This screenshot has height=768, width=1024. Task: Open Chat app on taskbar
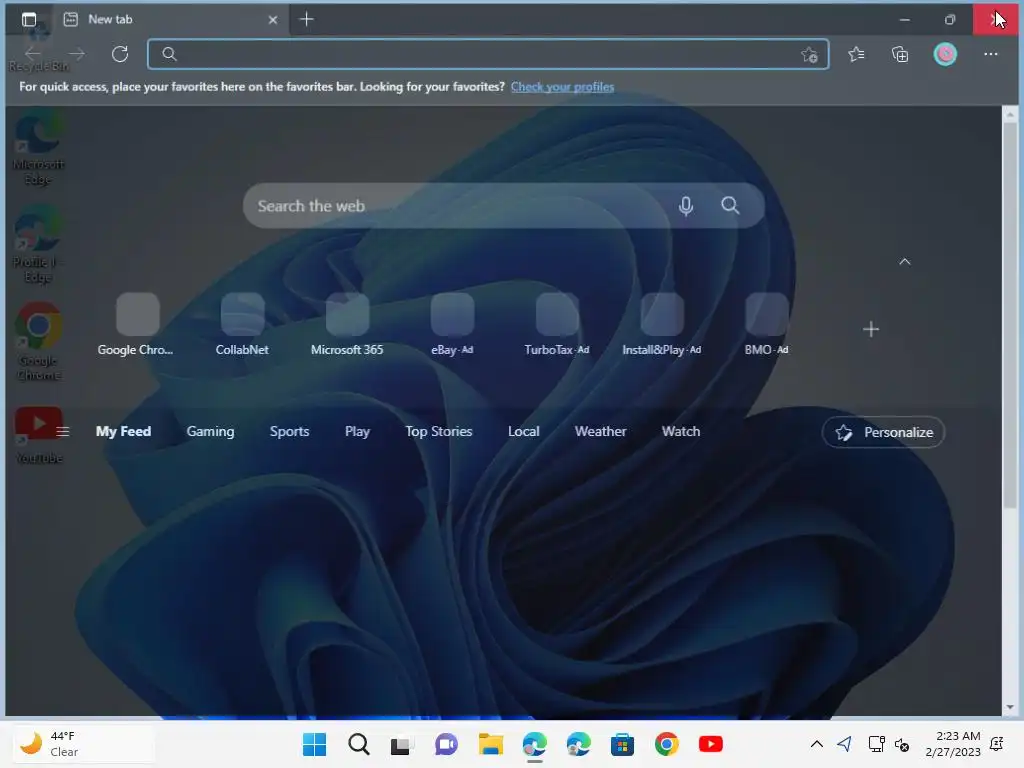446,744
